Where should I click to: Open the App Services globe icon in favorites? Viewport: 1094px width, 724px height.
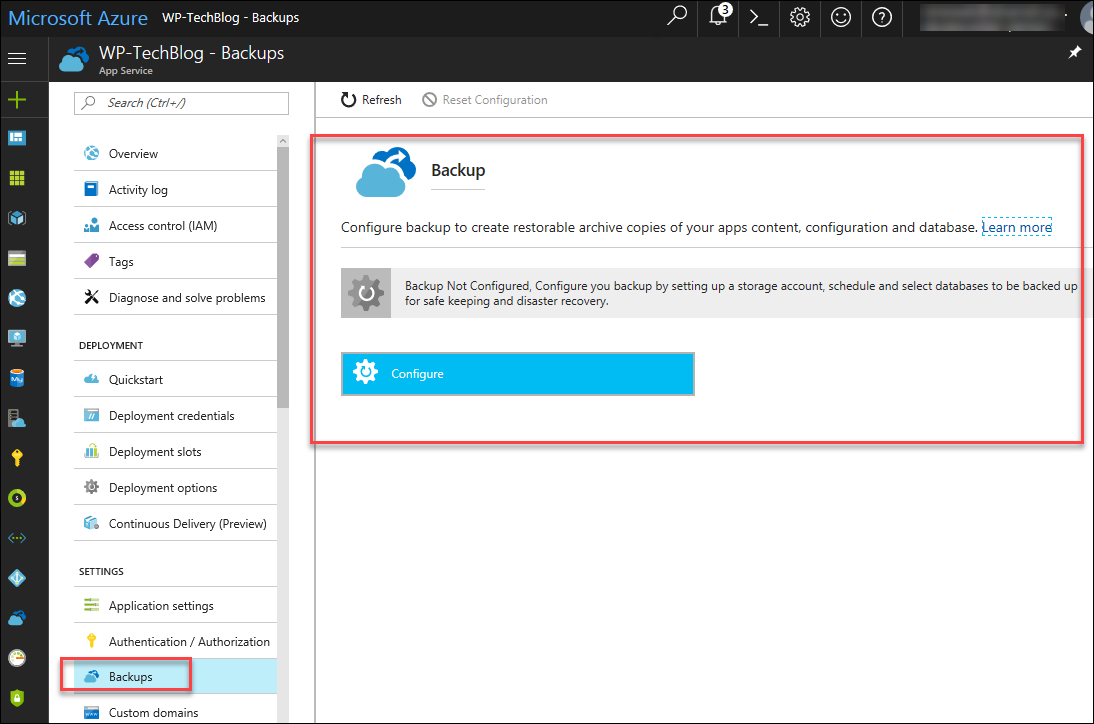pyautogui.click(x=17, y=299)
